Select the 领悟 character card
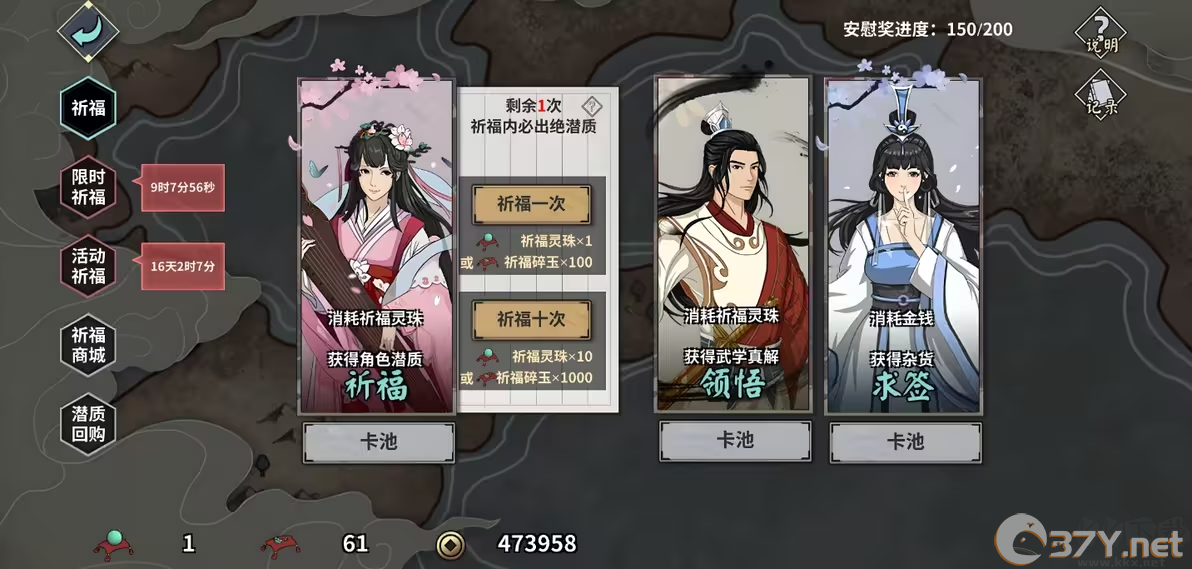 tap(734, 245)
